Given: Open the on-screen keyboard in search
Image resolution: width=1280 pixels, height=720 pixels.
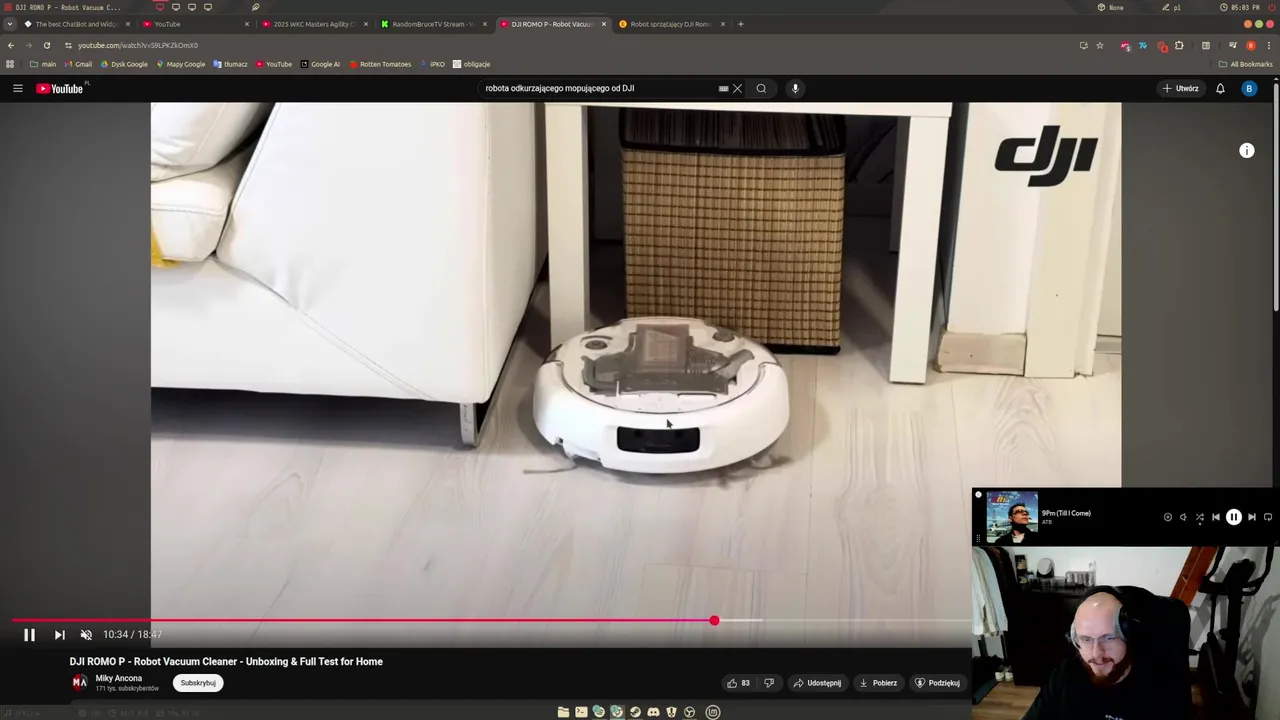Looking at the screenshot, I should tap(723, 88).
